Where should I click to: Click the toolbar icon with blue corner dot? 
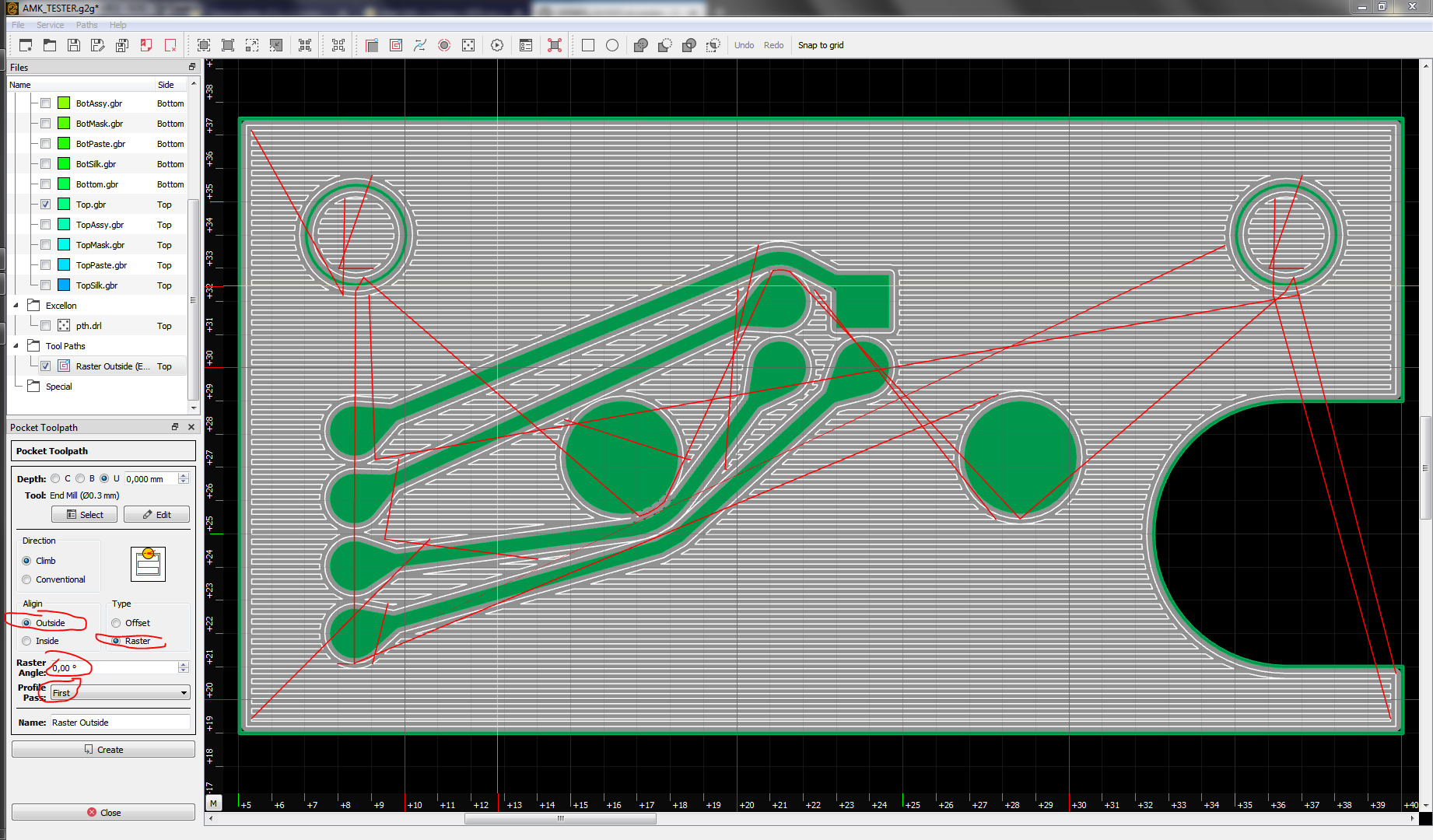(372, 45)
